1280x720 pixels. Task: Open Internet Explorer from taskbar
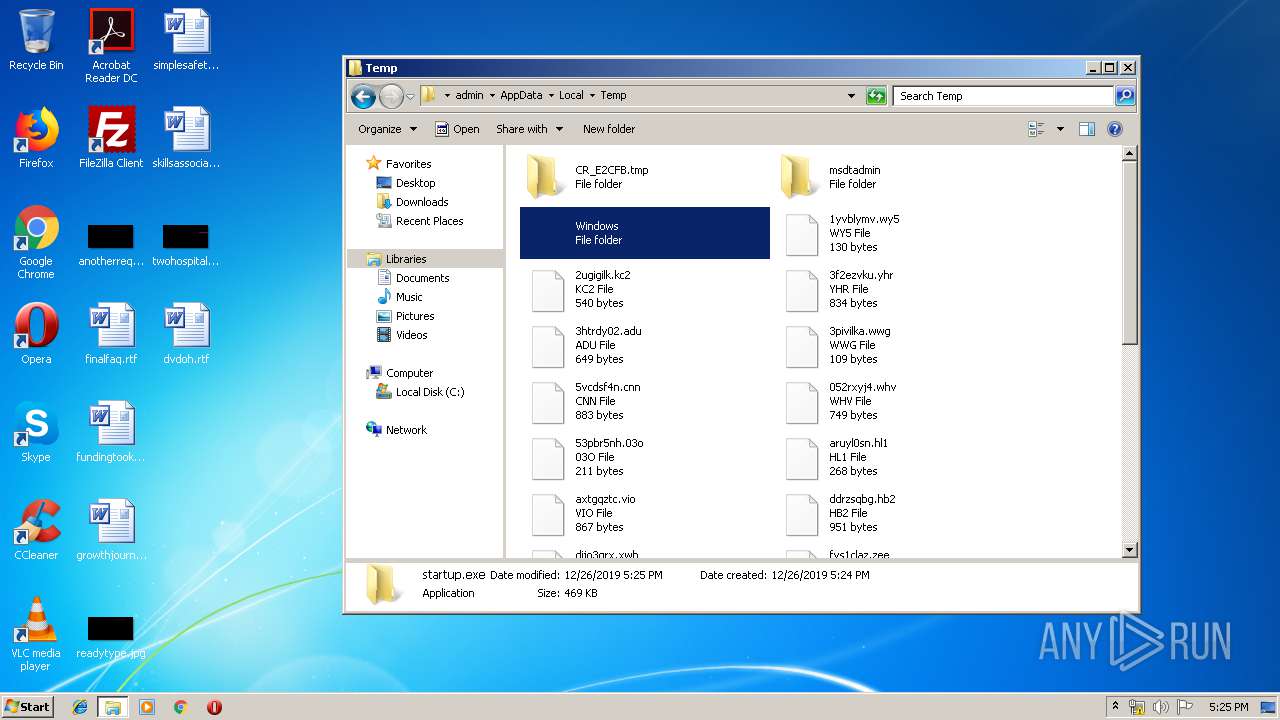coord(80,707)
